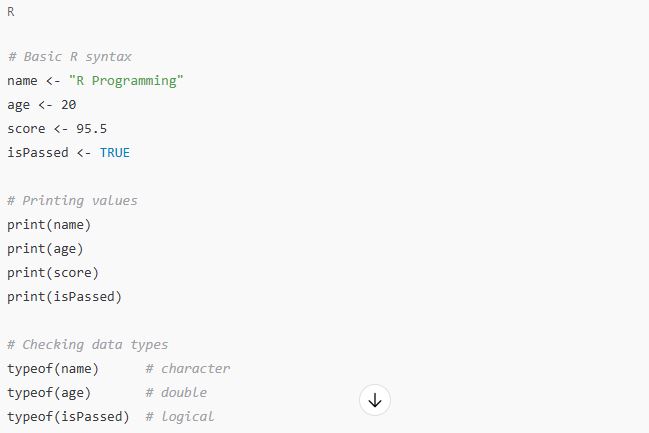Click the "# character" comment

pyautogui.click(x=187, y=369)
